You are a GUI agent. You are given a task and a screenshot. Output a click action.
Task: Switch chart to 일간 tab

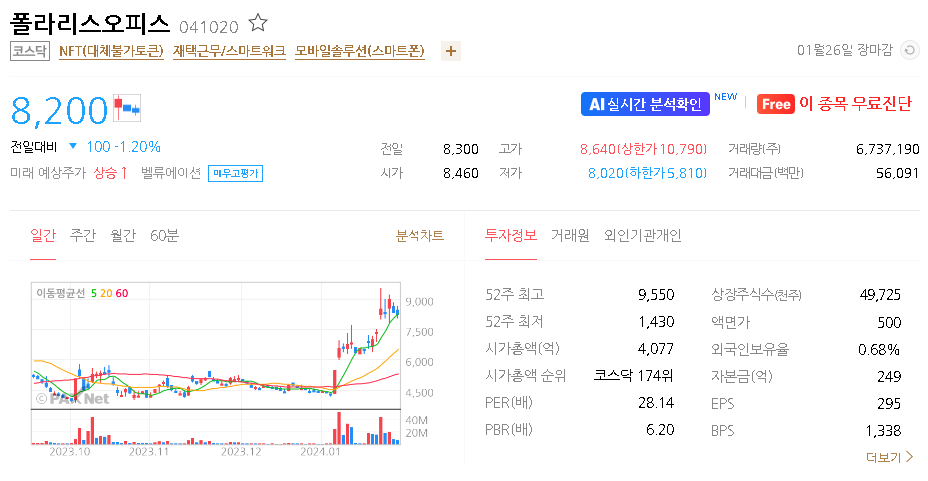point(43,235)
